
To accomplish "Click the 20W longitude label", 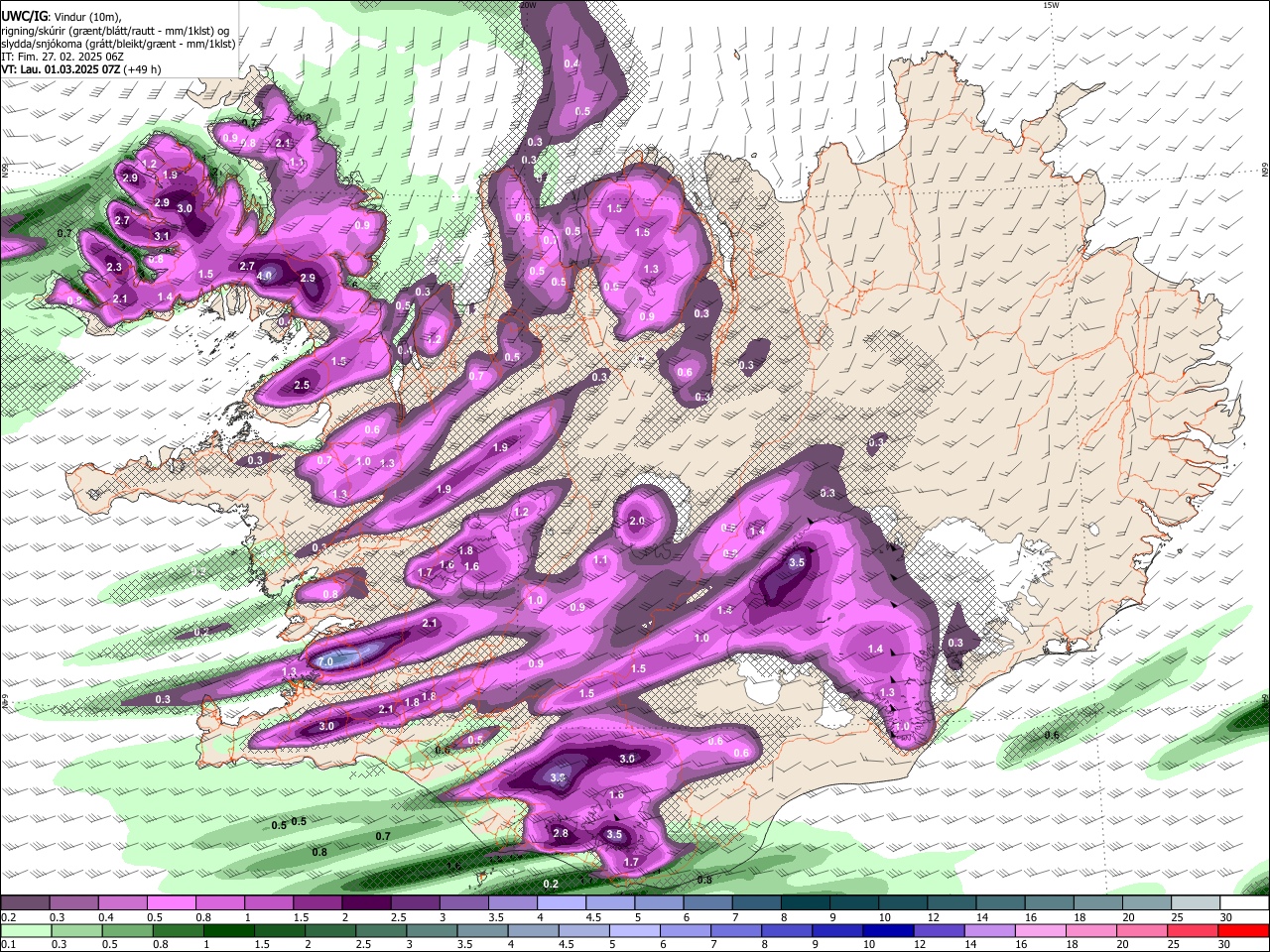I will [528, 5].
